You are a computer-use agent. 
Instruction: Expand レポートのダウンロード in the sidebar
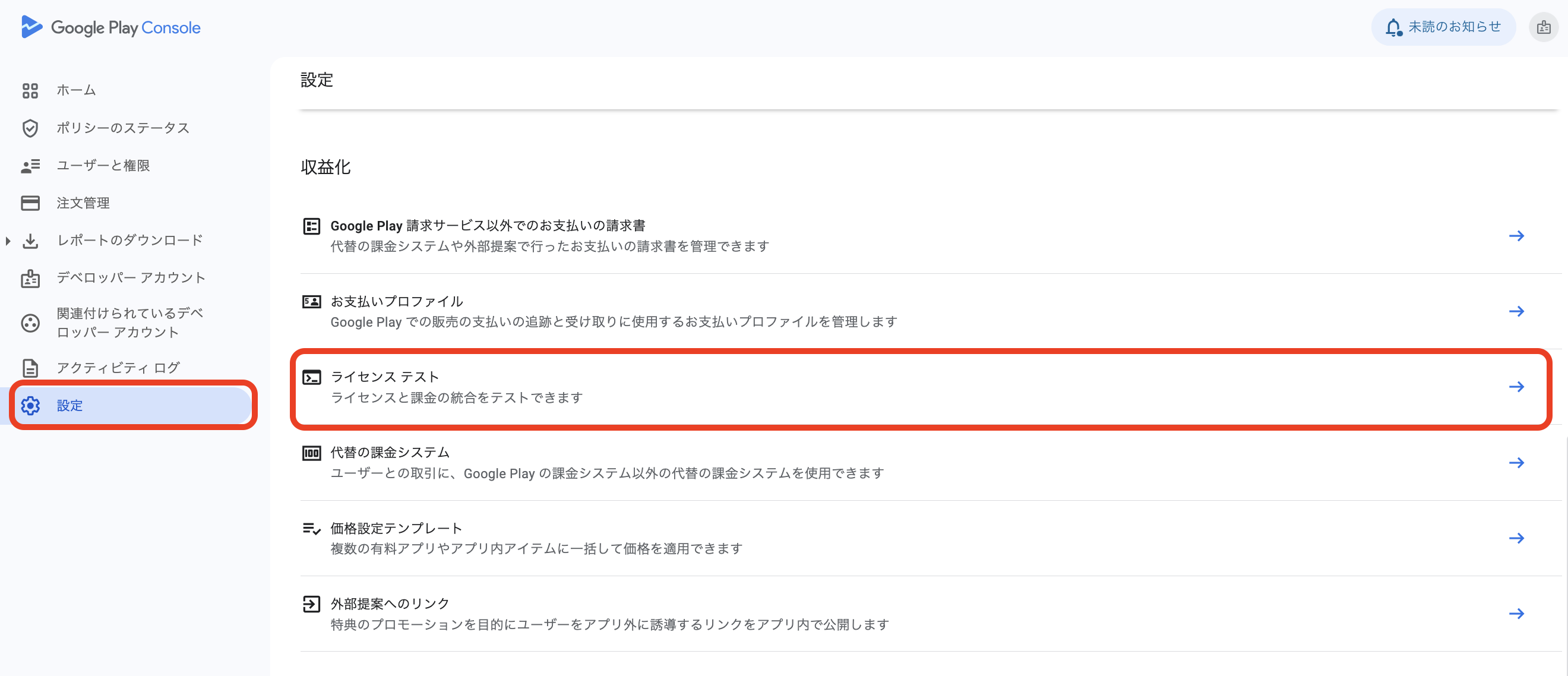8,241
